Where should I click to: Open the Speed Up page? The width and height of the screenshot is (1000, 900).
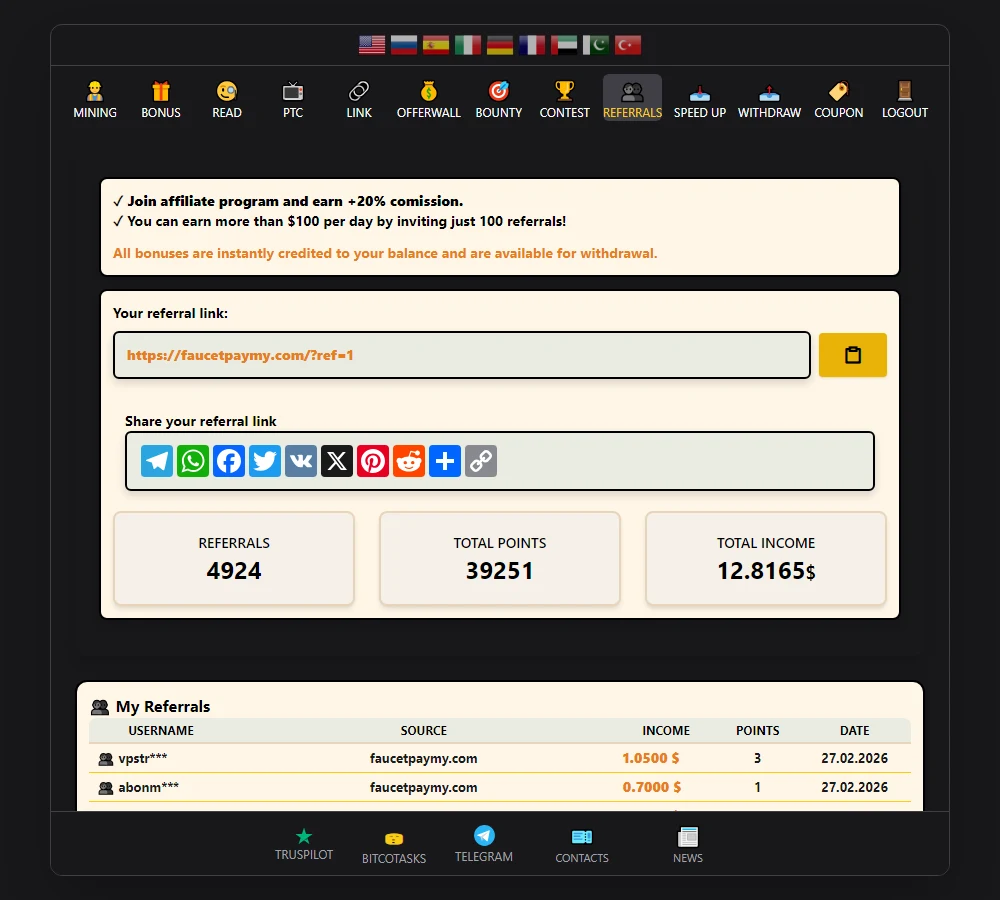(x=700, y=100)
